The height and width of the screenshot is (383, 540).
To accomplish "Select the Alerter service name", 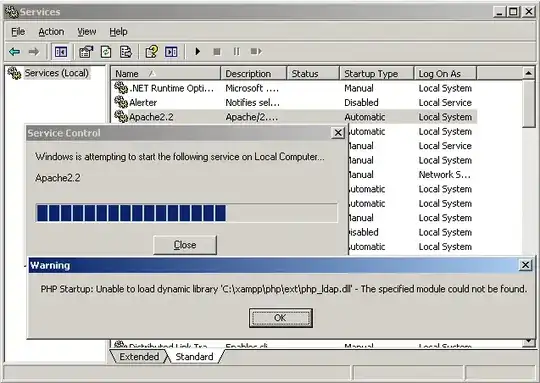I will click(x=143, y=103).
